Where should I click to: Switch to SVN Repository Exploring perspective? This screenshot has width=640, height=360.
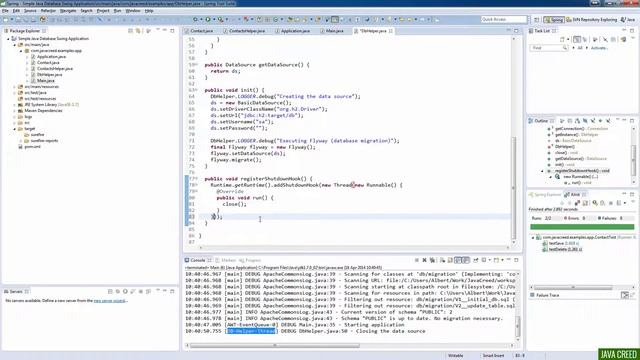(591, 19)
